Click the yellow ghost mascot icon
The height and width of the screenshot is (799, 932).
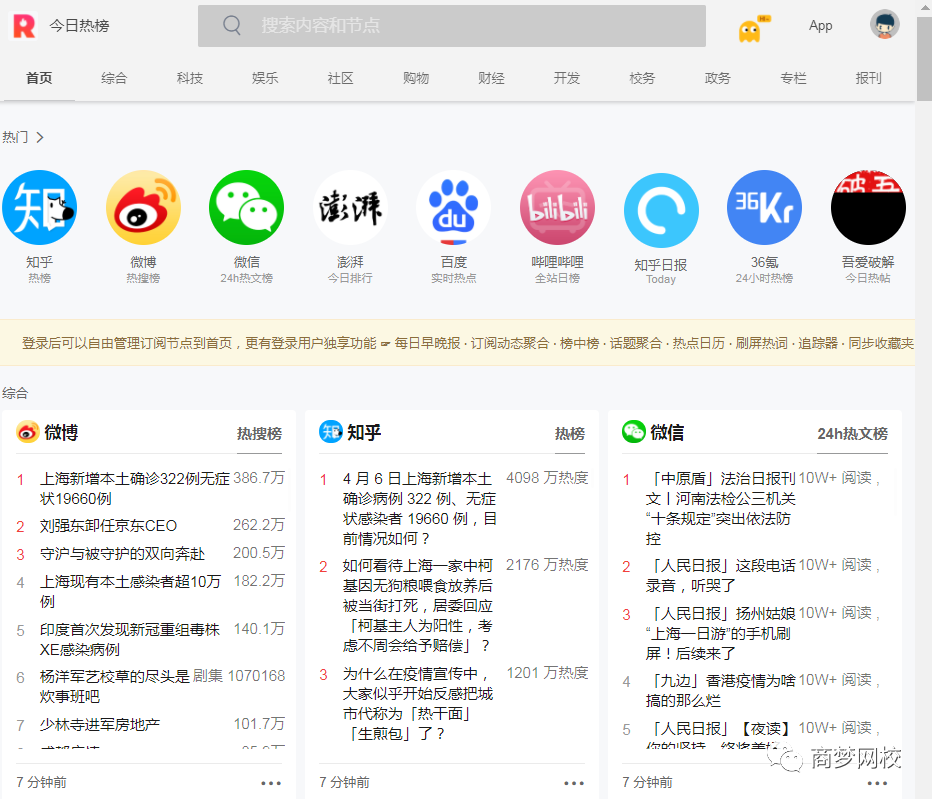(752, 30)
